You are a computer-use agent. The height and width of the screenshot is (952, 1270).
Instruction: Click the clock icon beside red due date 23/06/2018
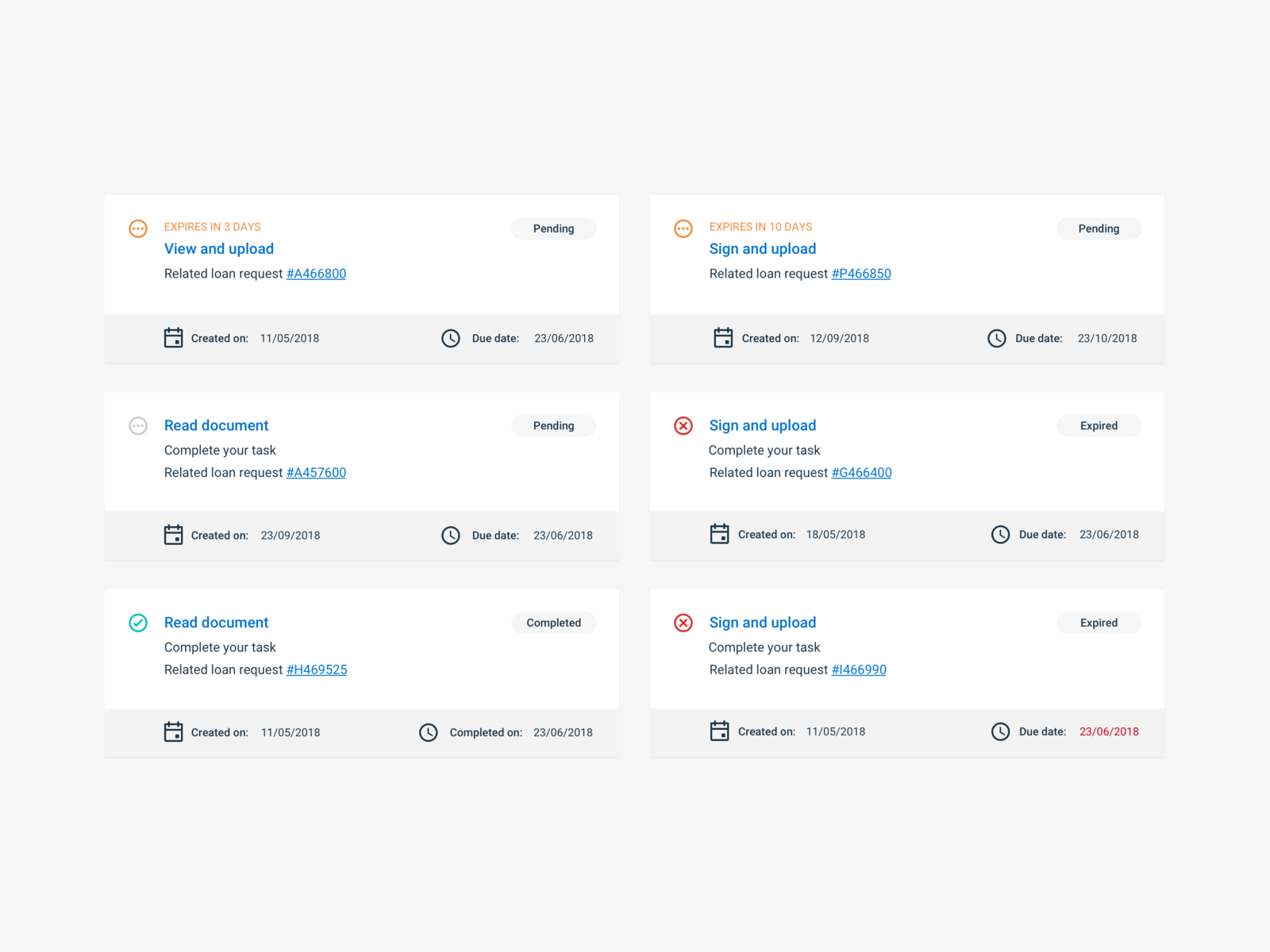pyautogui.click(x=1000, y=731)
